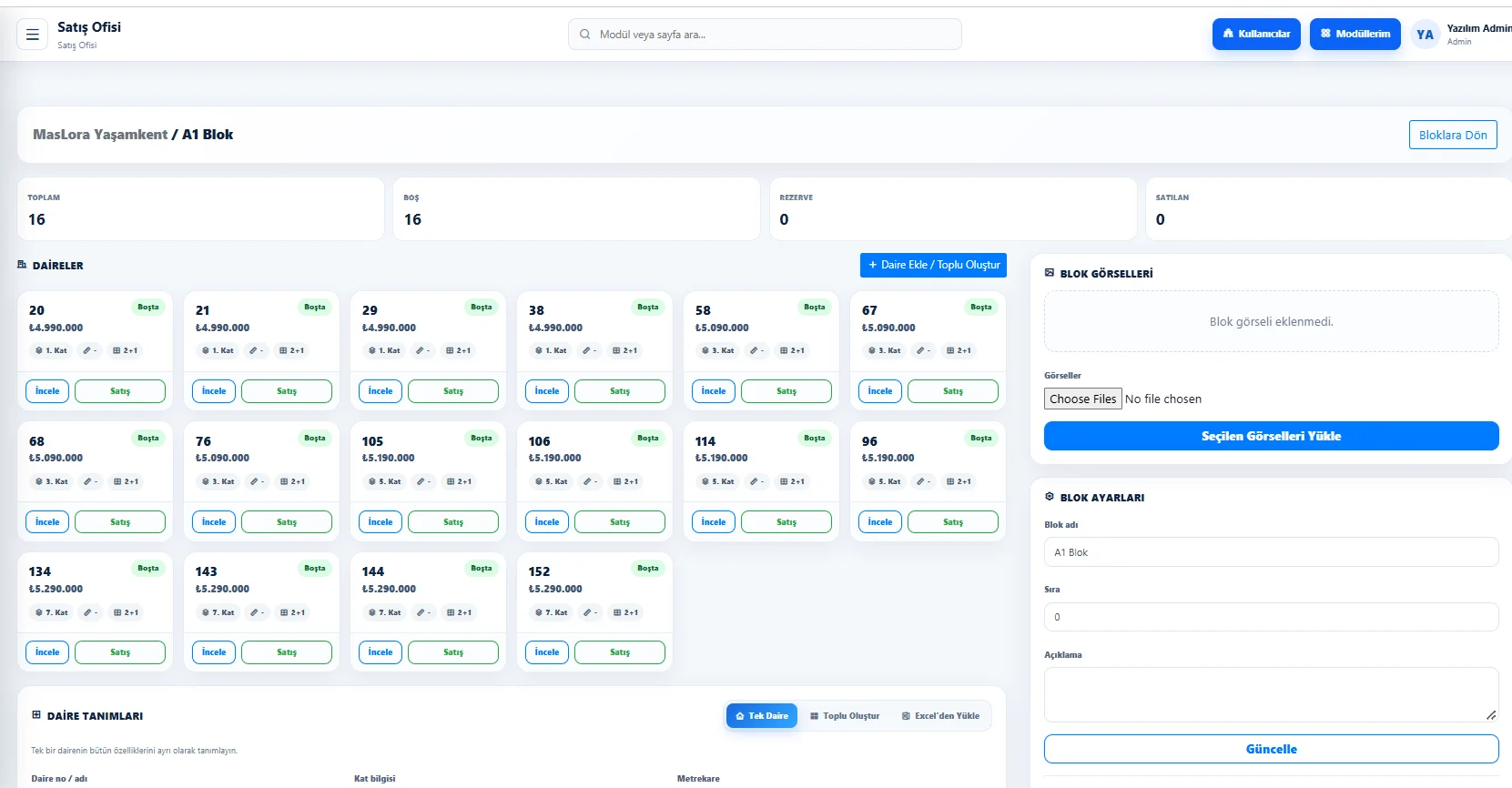Click the 2+1 room type chip on apartment 67
Screen dimensions: 1512x788
959,350
